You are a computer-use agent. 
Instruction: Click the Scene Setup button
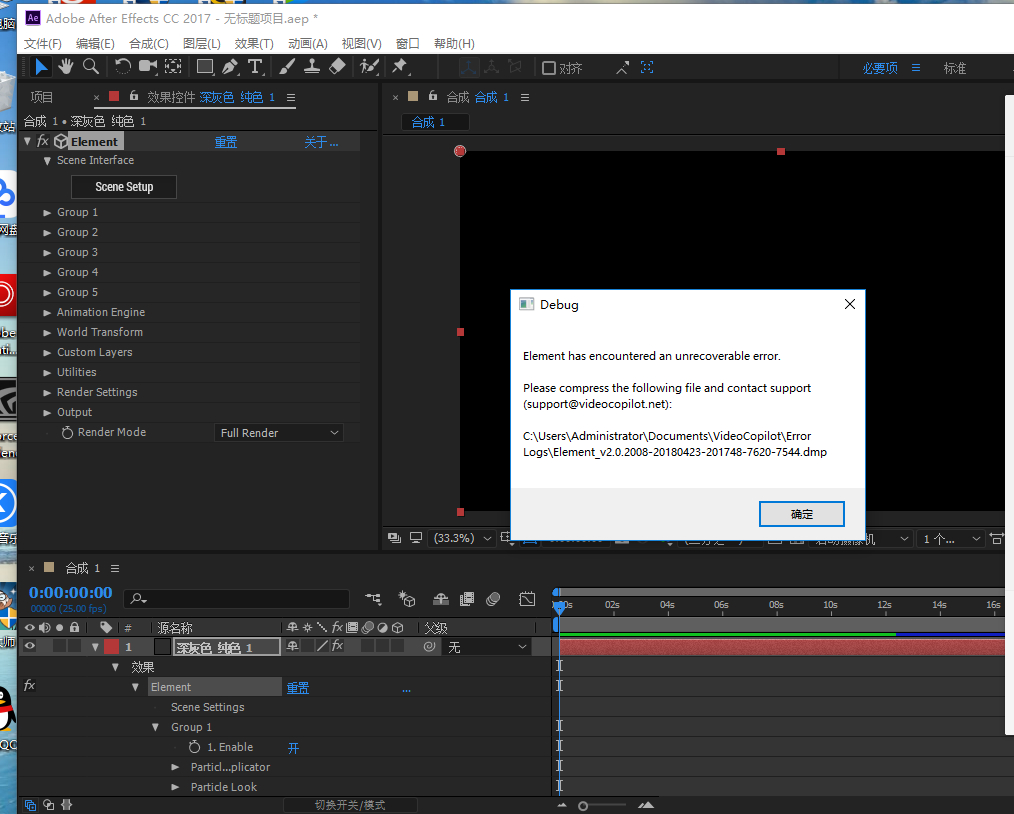click(x=124, y=187)
